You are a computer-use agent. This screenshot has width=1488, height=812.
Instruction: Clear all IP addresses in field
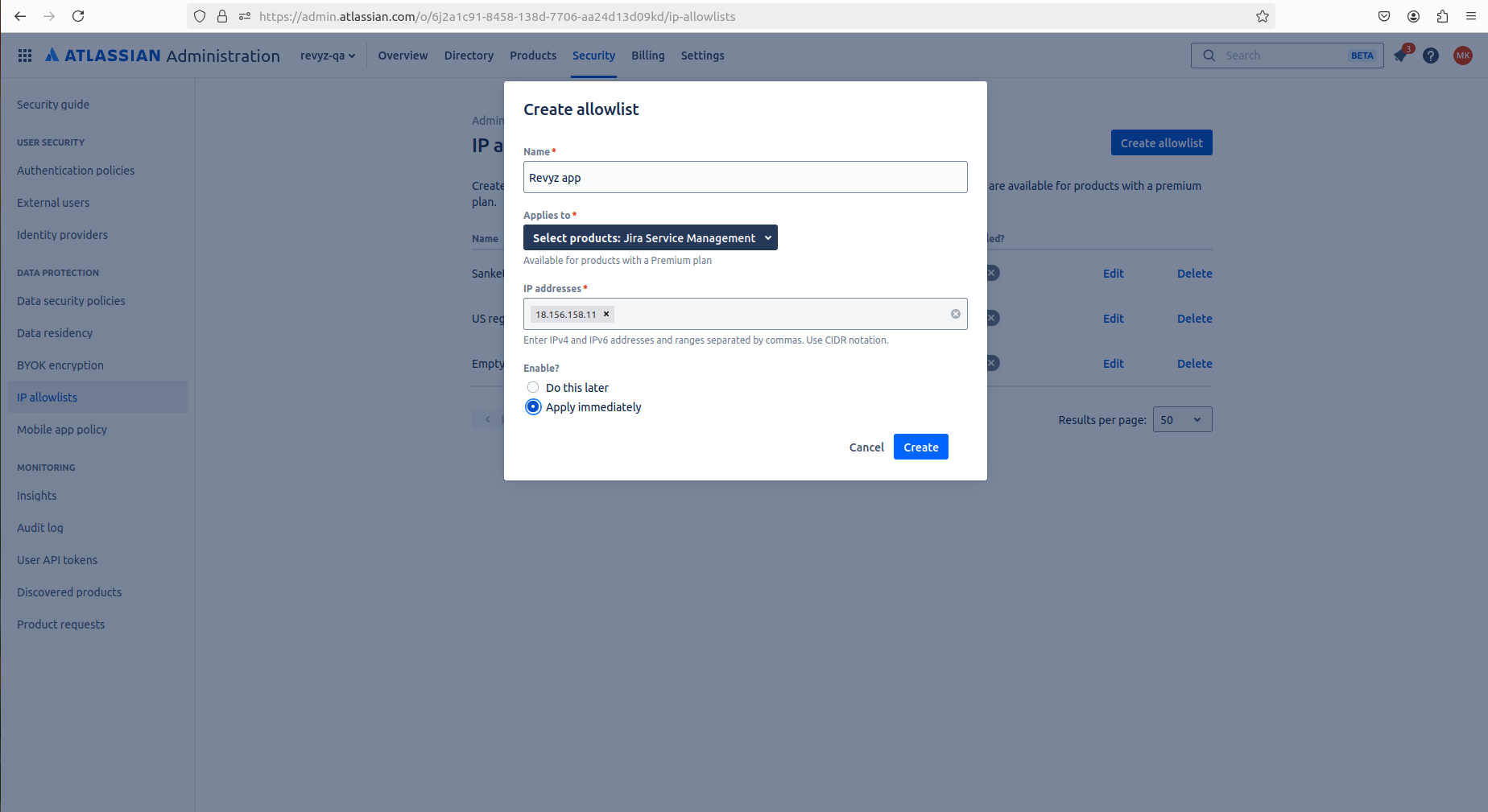[955, 314]
